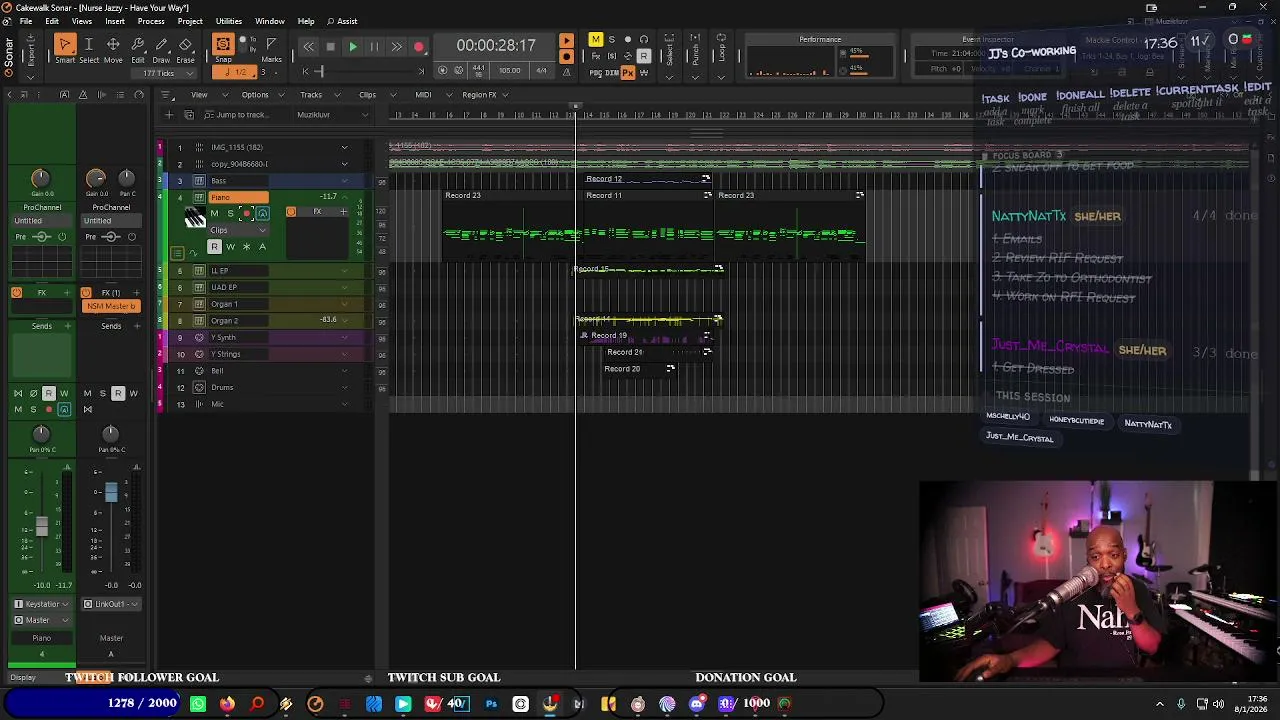
Task: Adjust the Master strip Pan knob
Action: pos(110,433)
